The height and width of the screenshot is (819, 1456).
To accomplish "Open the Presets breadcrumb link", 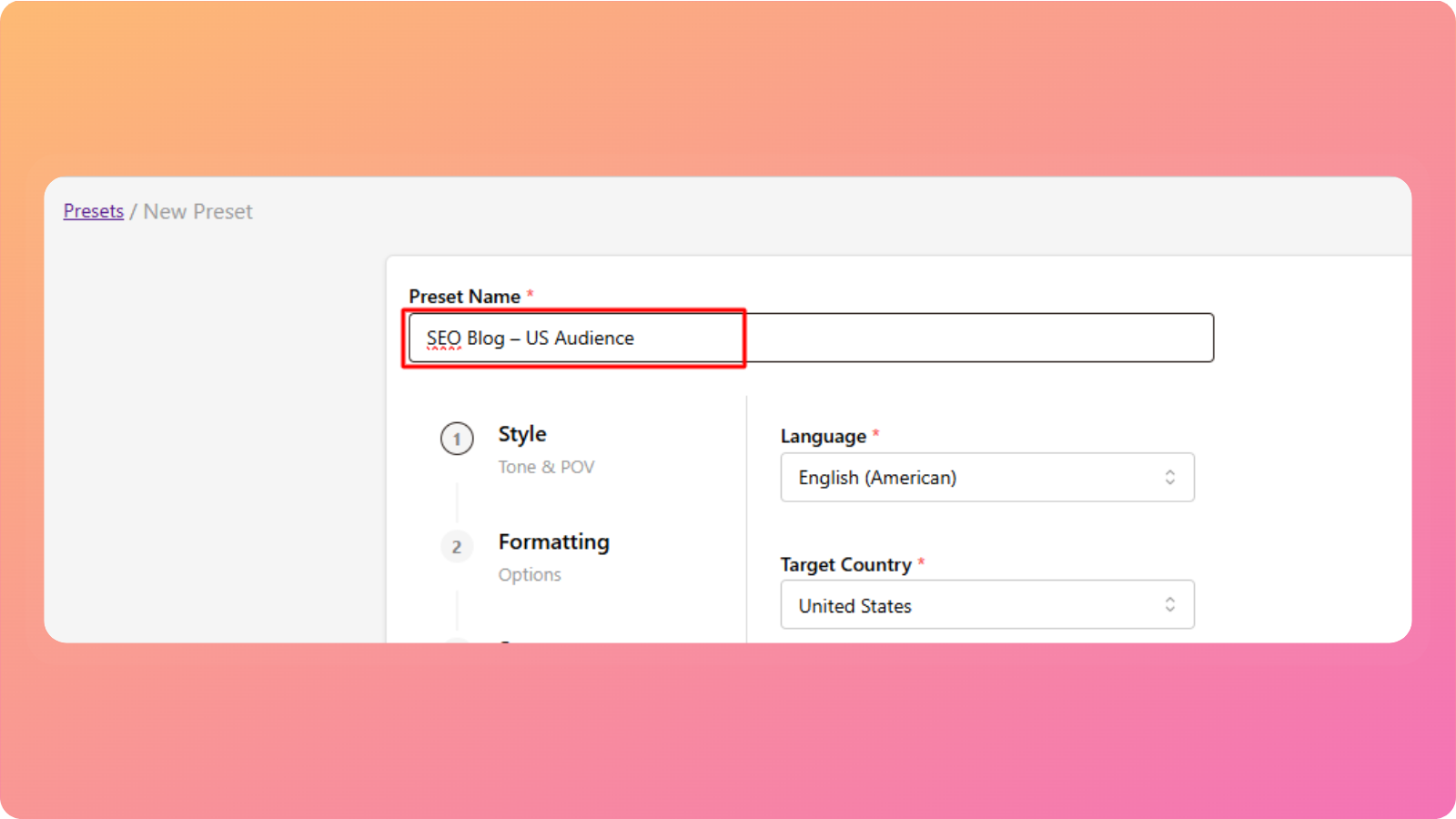I will pos(93,211).
